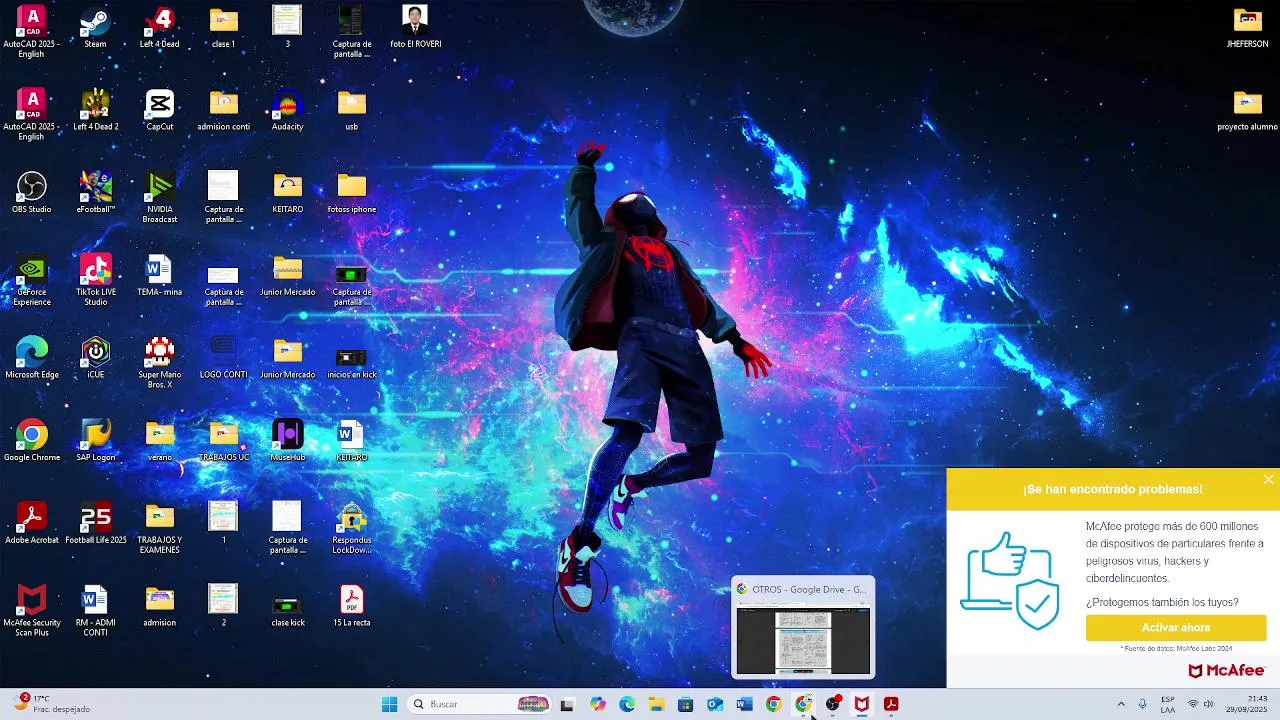Select the TRABAJOS UC folder
This screenshot has height=720, width=1280.
pos(223,440)
